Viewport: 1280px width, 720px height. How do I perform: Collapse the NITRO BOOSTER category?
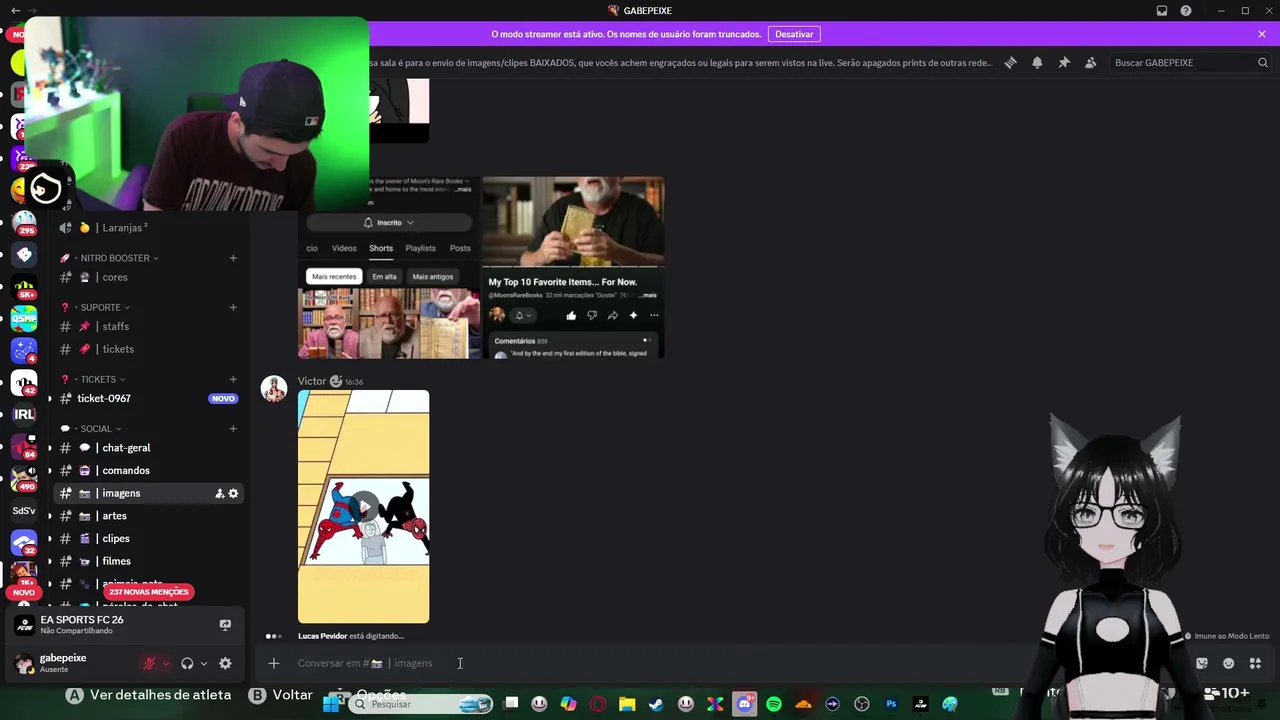pyautogui.click(x=119, y=258)
